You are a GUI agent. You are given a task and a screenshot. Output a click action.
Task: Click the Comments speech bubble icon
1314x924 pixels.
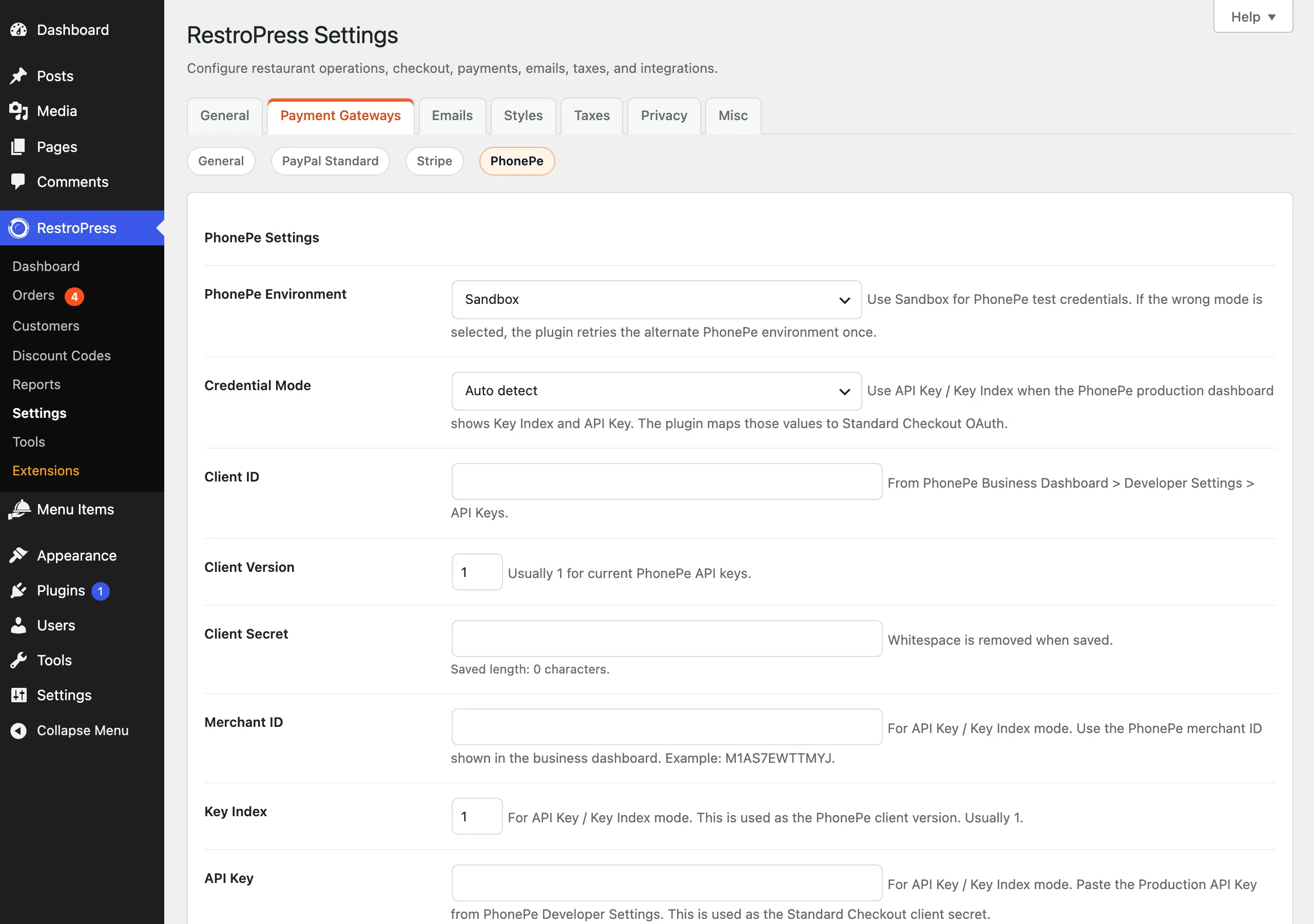[x=18, y=182]
